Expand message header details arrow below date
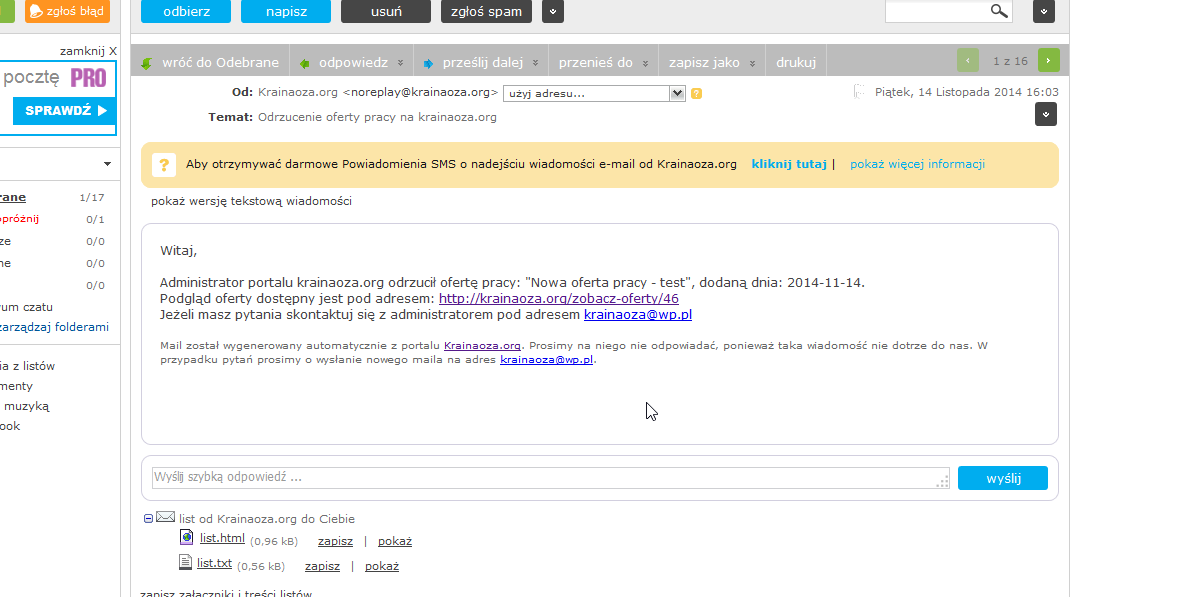 [x=1045, y=115]
